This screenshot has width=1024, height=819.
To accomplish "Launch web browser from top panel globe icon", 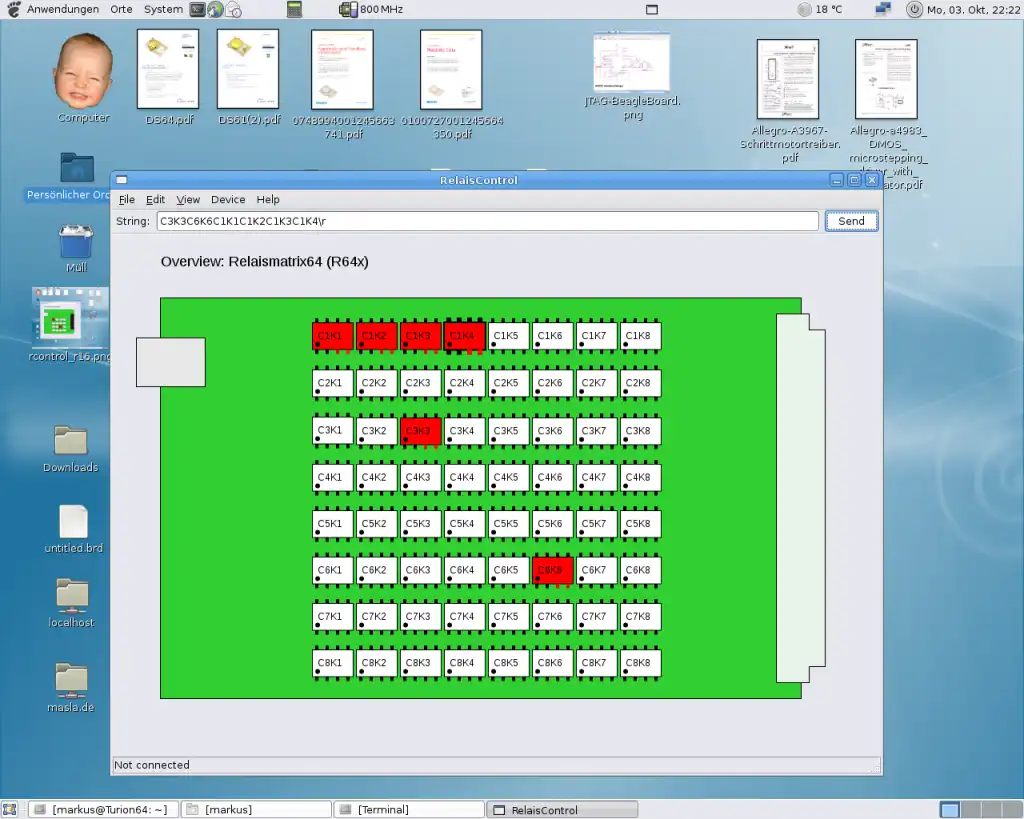I will [x=215, y=9].
